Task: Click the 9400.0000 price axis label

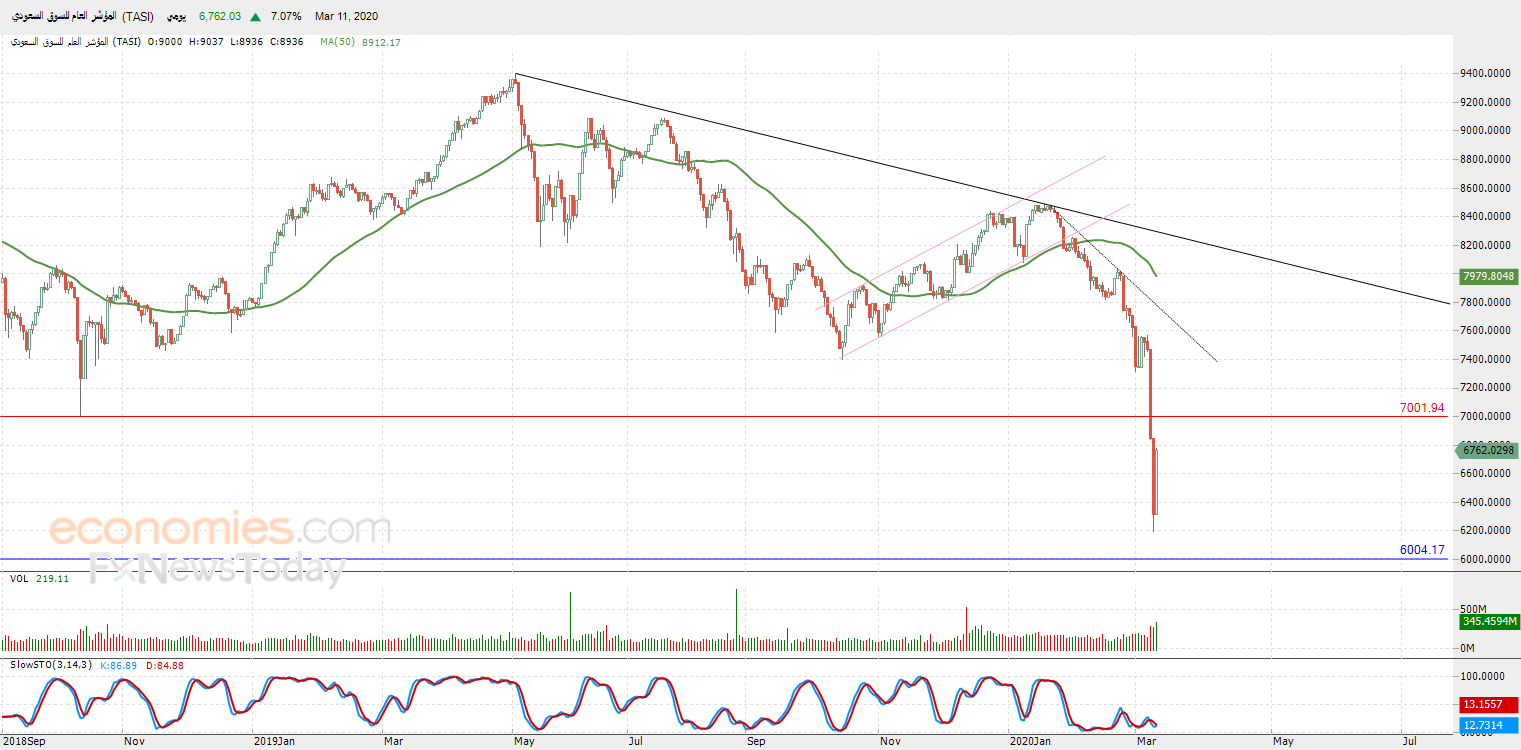Action: point(1485,74)
